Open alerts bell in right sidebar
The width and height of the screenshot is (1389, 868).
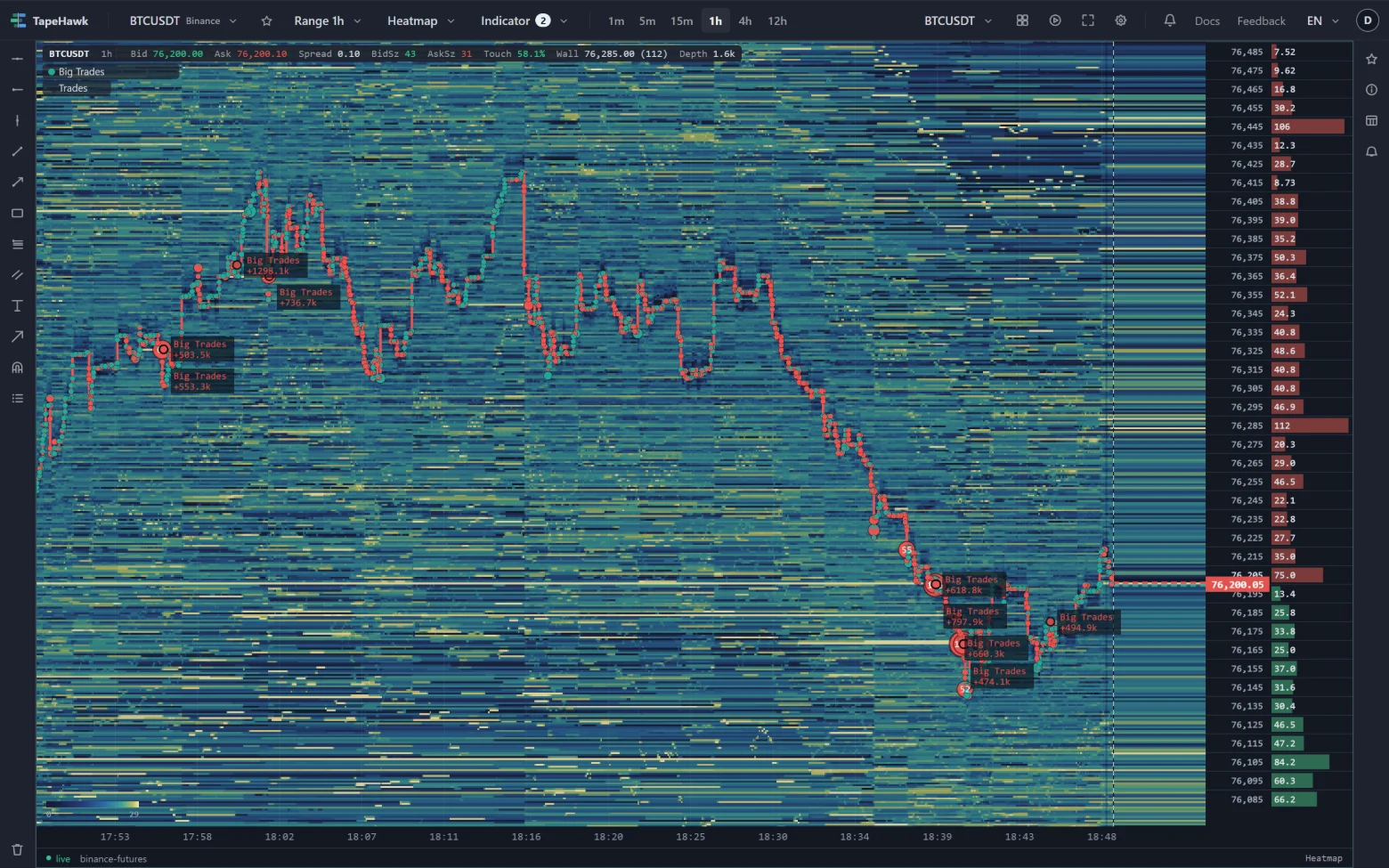(1371, 151)
